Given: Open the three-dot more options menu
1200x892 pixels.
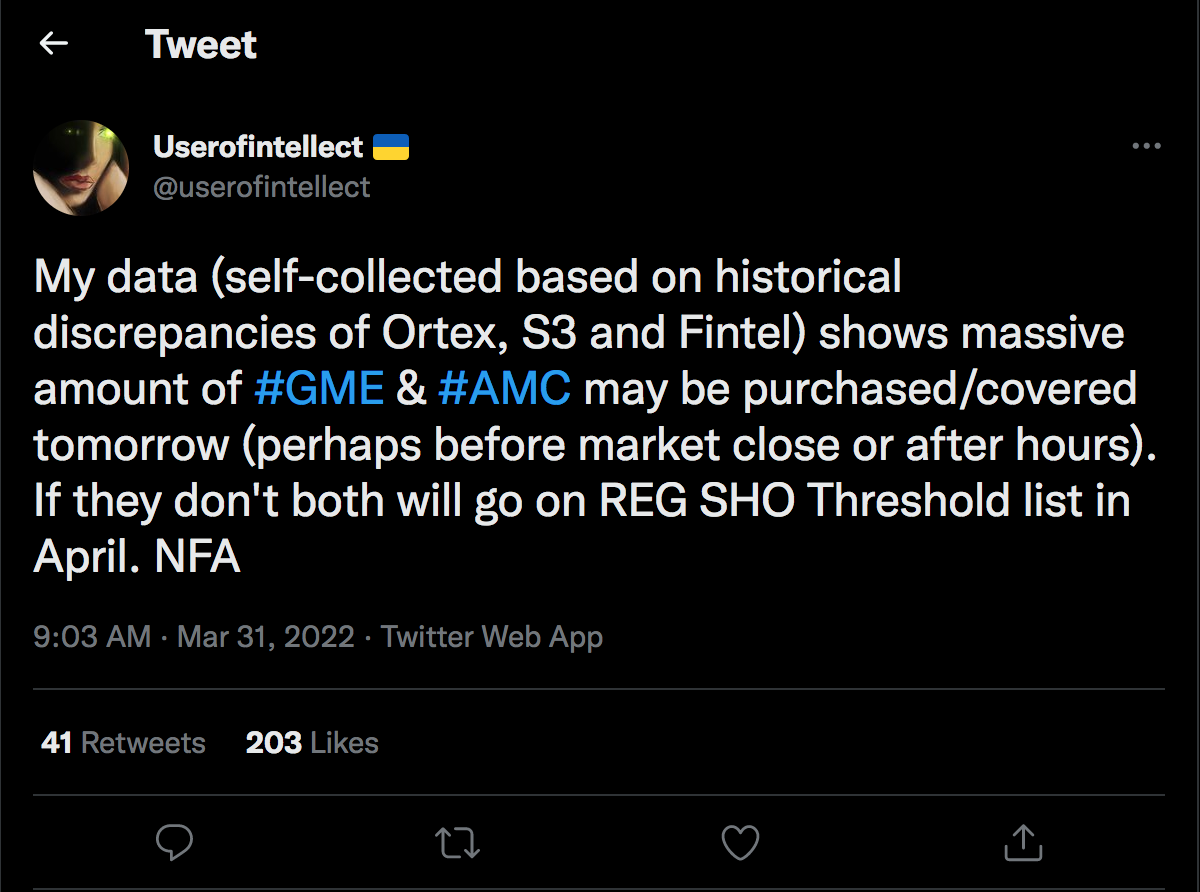Looking at the screenshot, I should pos(1146,146).
